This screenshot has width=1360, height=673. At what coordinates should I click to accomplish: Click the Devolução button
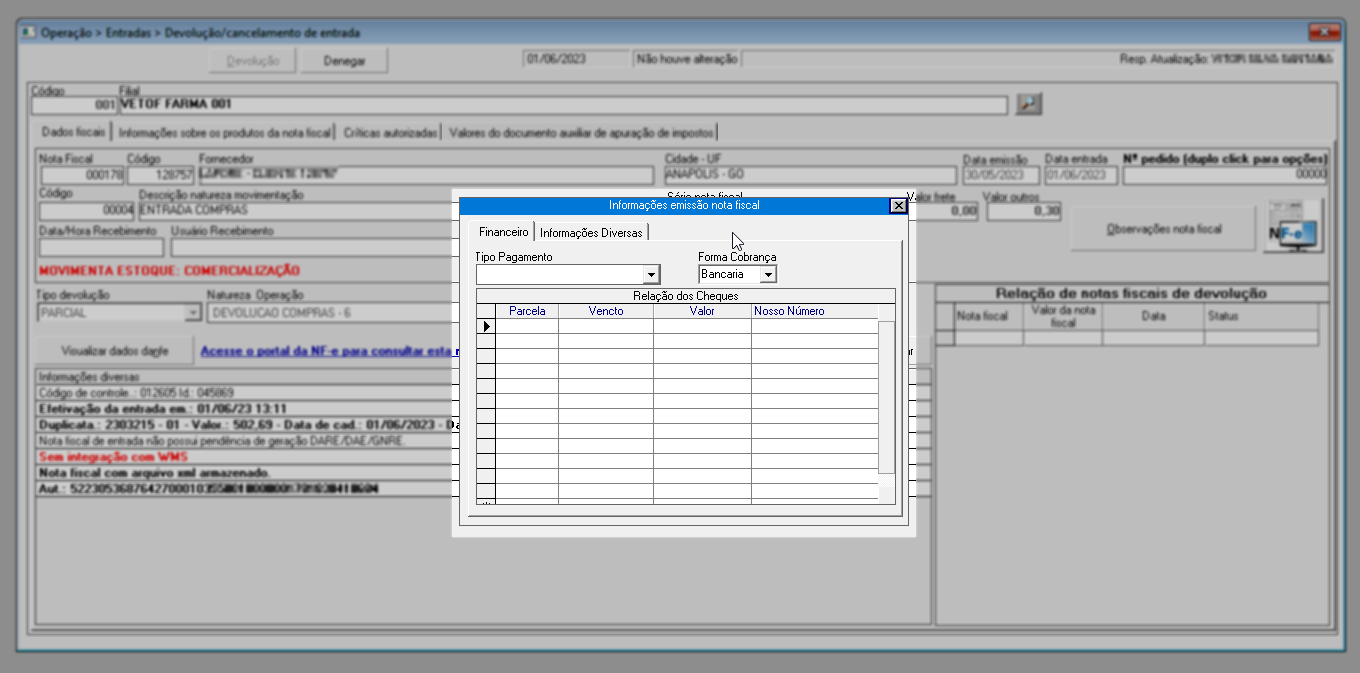pos(253,61)
